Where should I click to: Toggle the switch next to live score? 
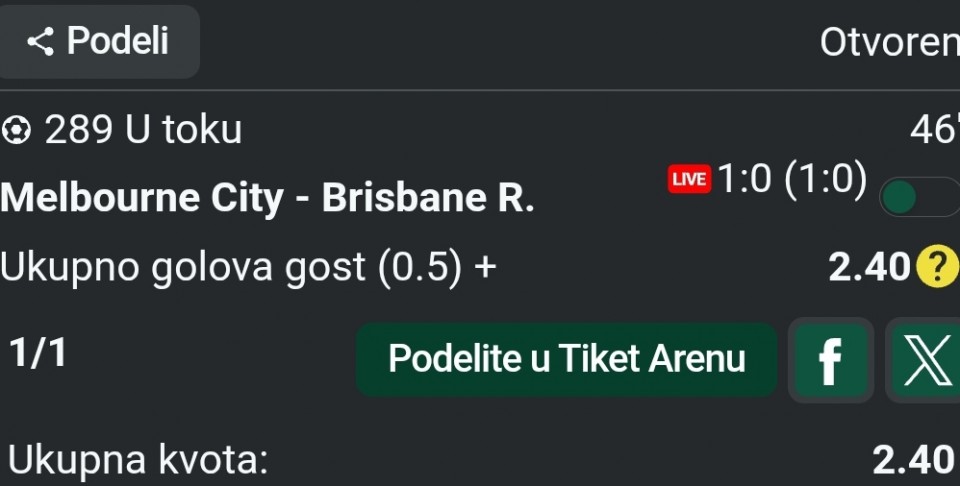916,198
